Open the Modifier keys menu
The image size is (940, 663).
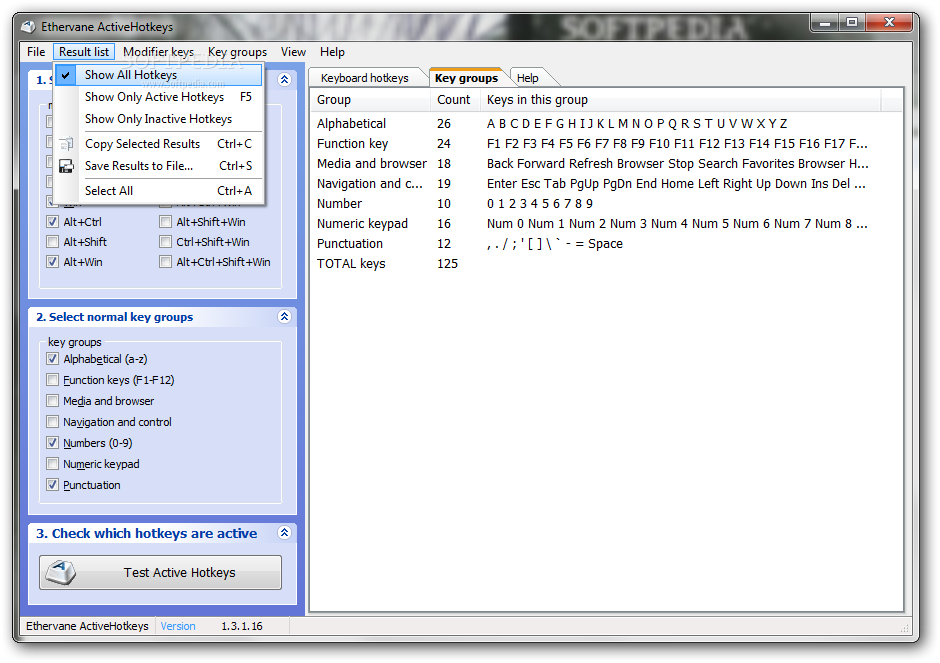pyautogui.click(x=158, y=52)
